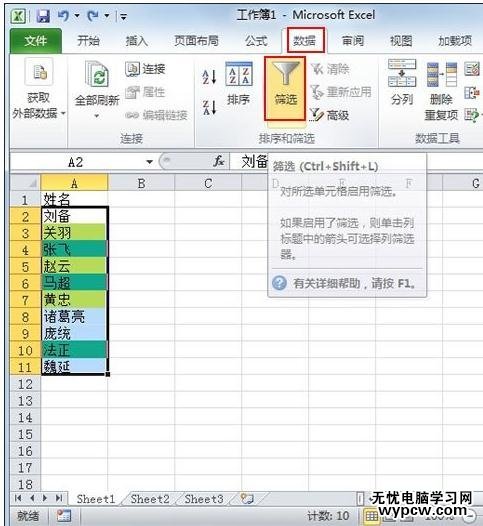Click the macro record icon in status bar
483x526 pixels.
pos(64,516)
